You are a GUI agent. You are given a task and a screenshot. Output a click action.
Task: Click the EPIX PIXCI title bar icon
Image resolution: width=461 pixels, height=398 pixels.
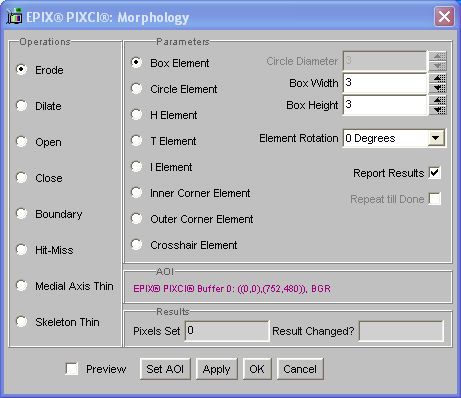[14, 16]
